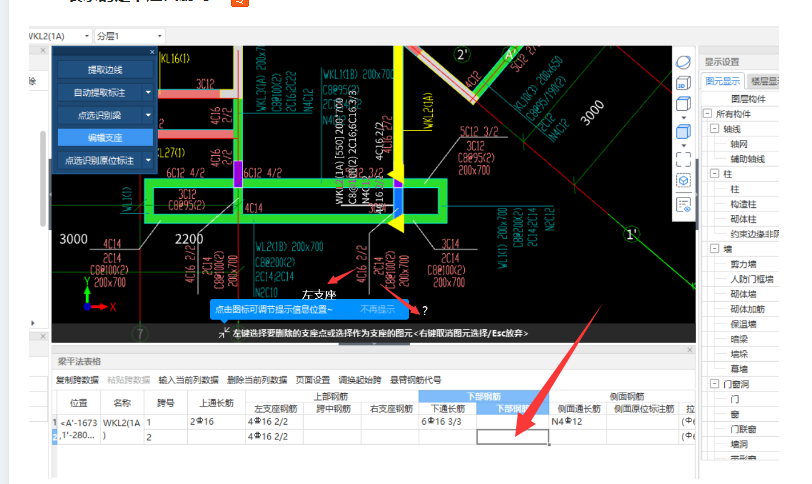This screenshot has width=812, height=484.
Task: Collapse the 所有构件 tree node
Action: pyautogui.click(x=707, y=113)
